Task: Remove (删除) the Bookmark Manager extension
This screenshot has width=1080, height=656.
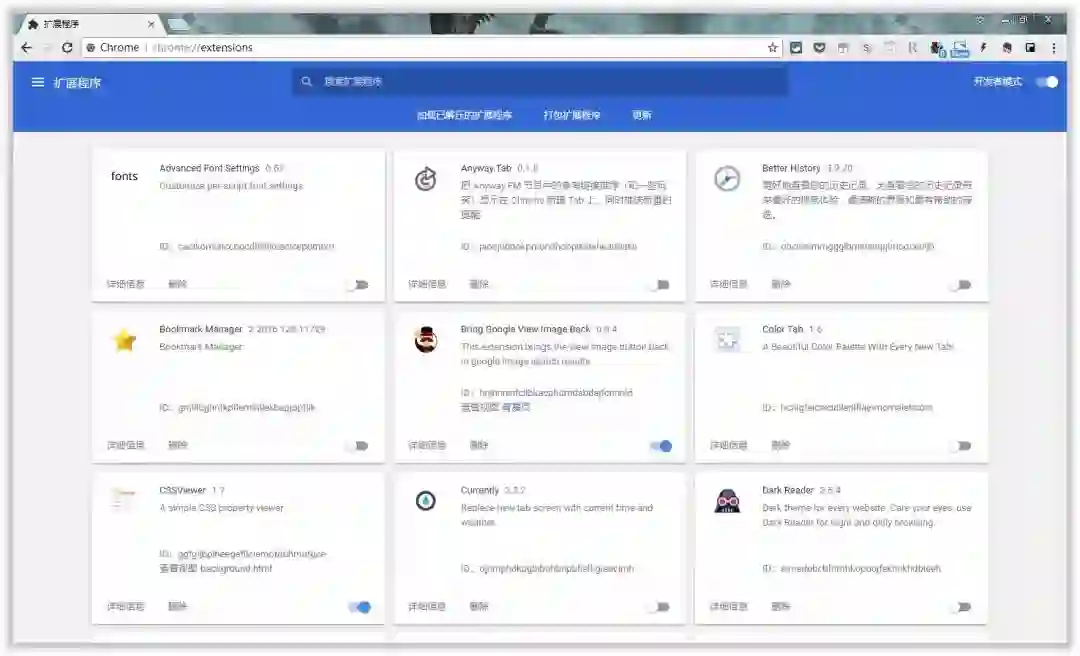Action: click(178, 445)
